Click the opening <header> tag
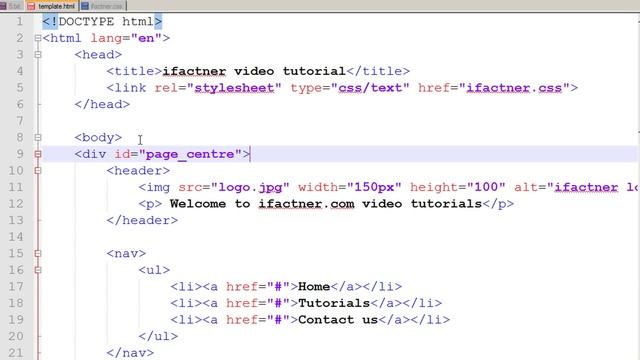This screenshot has width=640, height=360. 138,171
